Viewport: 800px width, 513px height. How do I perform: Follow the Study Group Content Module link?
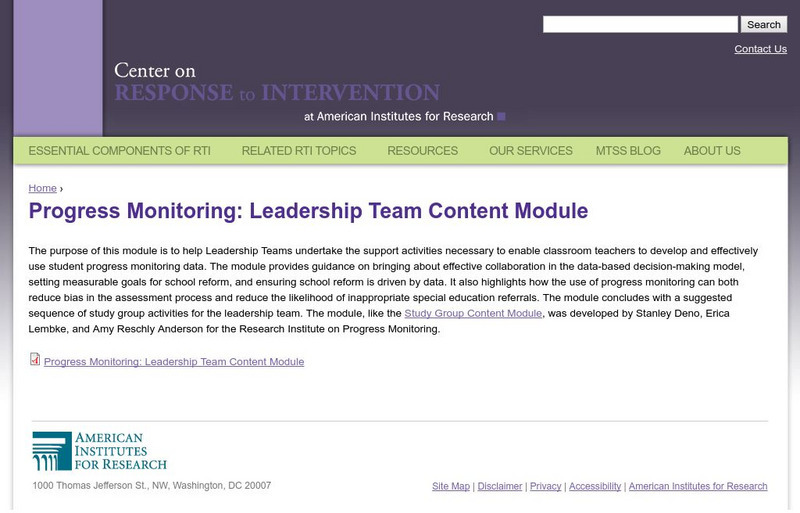coord(473,313)
